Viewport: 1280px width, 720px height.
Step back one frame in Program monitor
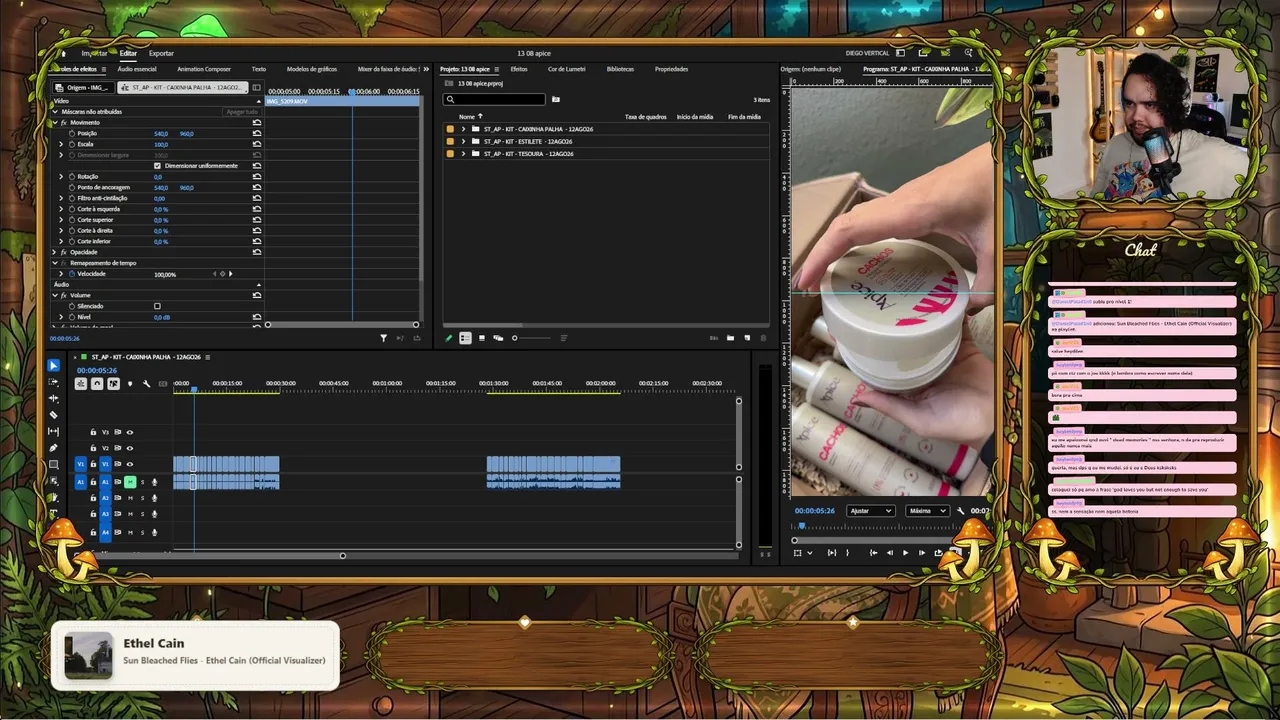click(889, 552)
